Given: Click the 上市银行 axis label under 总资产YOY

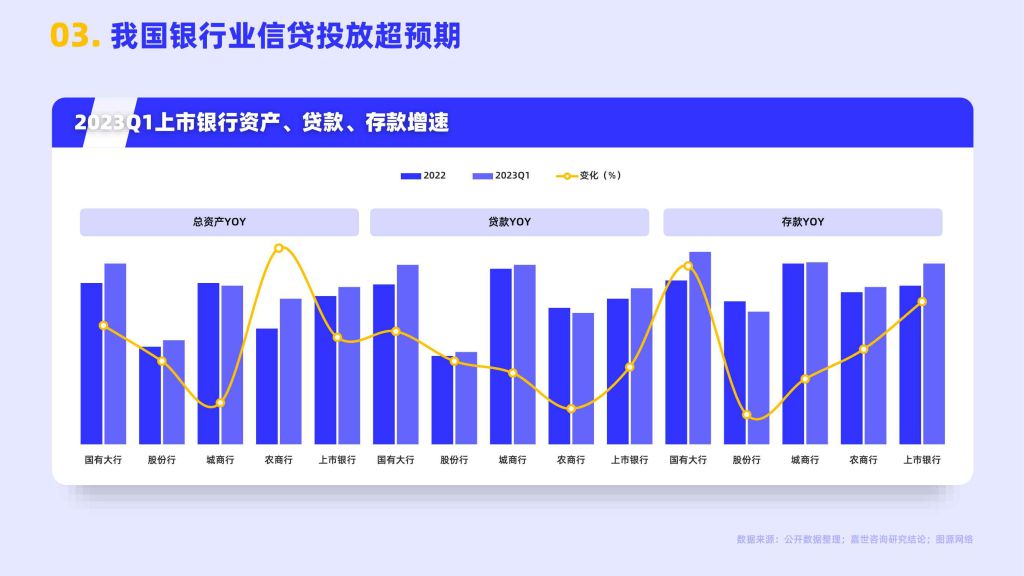Looking at the screenshot, I should pyautogui.click(x=337, y=460).
